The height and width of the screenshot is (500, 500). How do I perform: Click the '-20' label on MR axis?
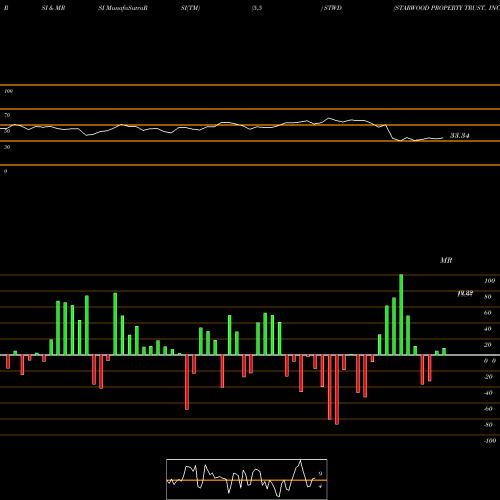click(488, 377)
